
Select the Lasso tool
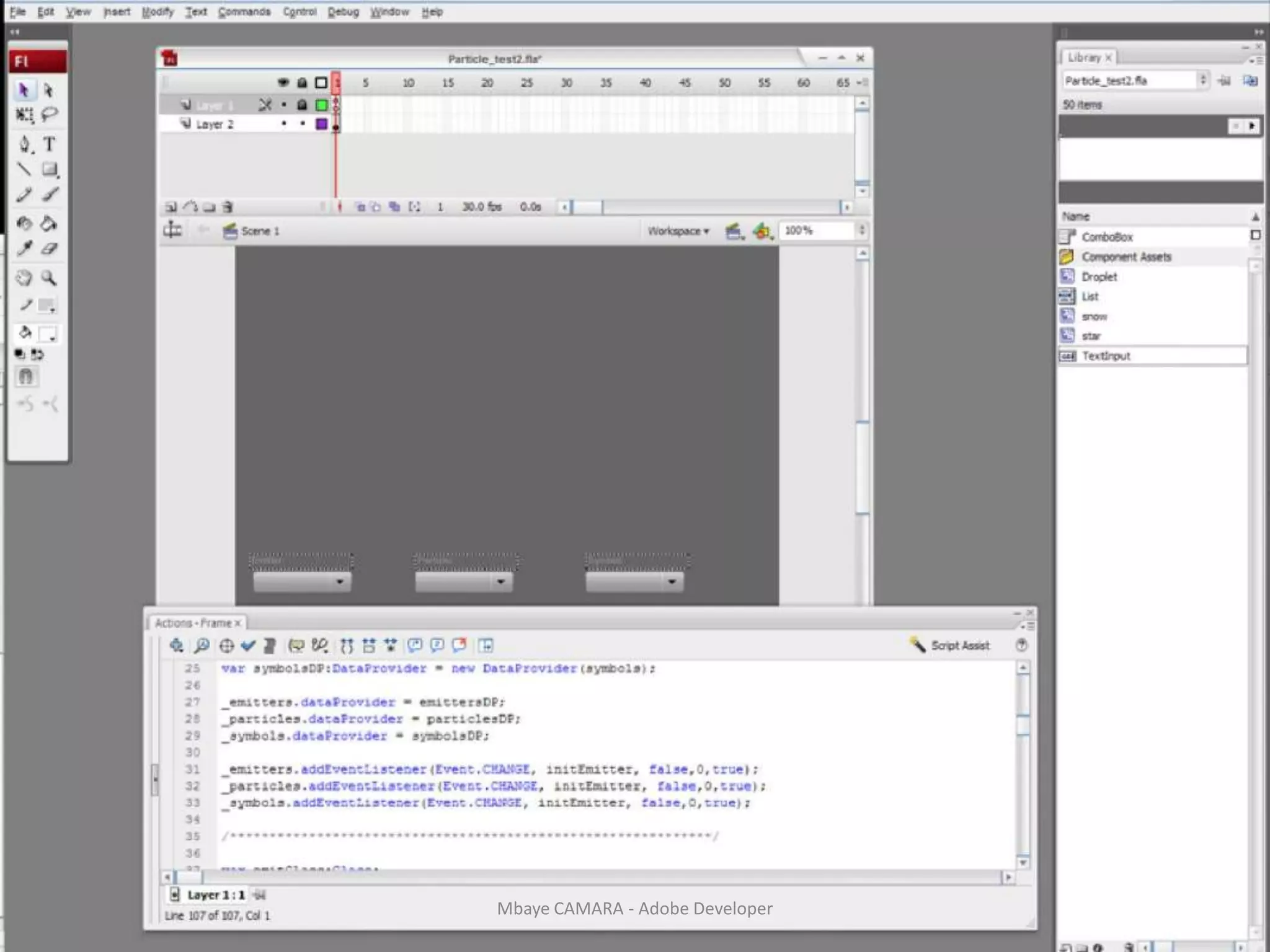point(50,115)
